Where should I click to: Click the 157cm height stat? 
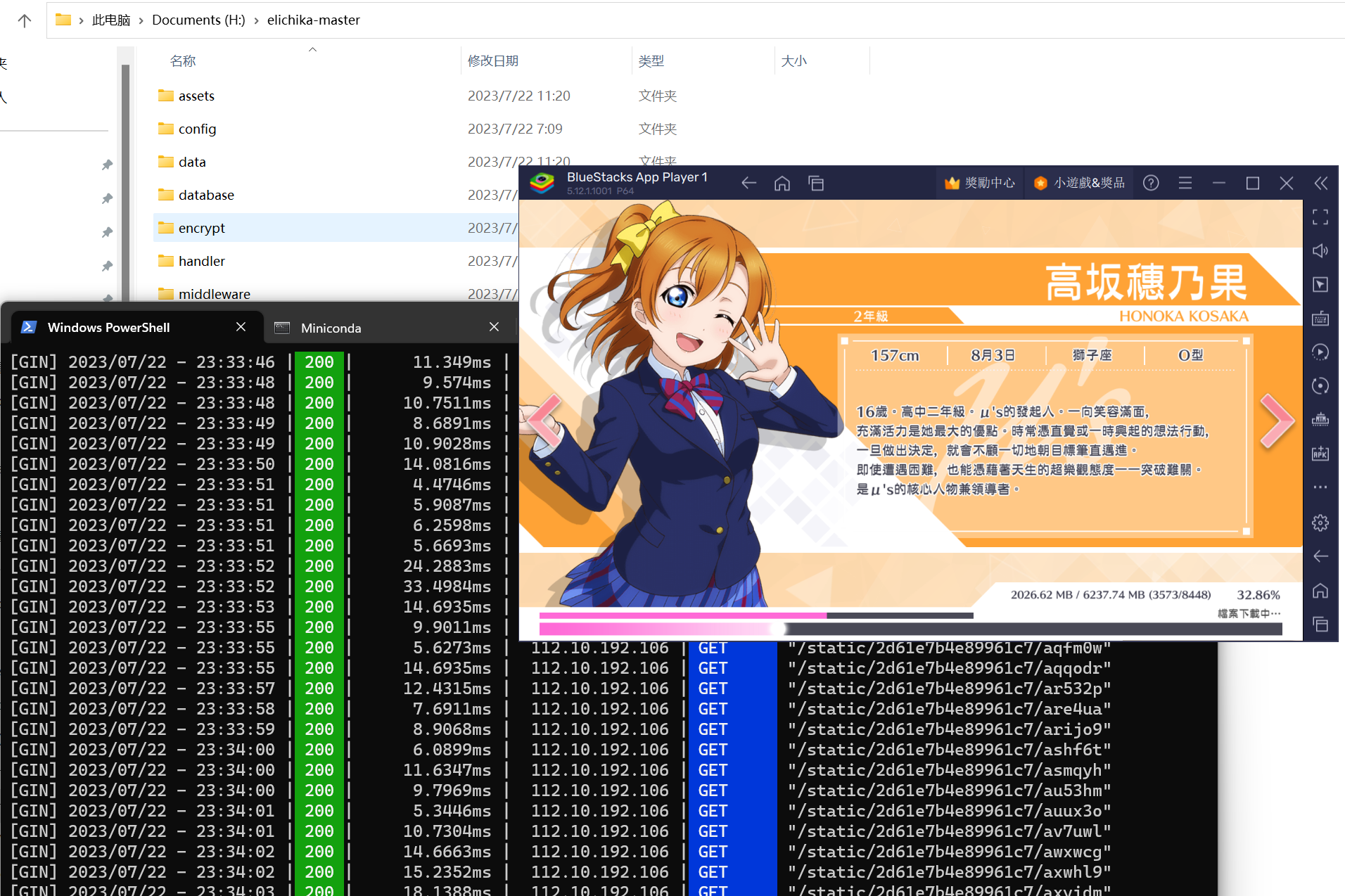point(895,356)
